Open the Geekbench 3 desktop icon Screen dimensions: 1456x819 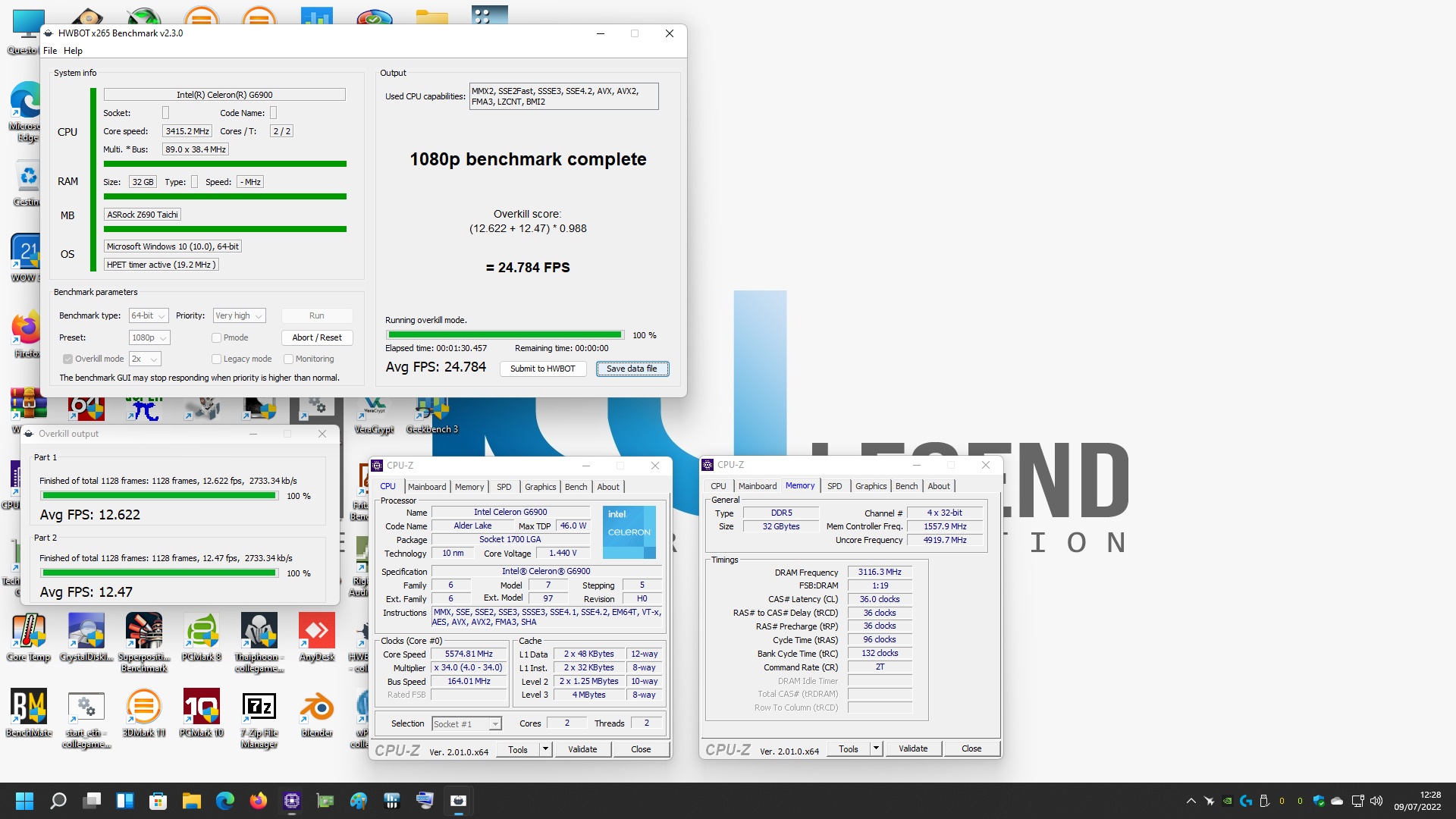[432, 416]
